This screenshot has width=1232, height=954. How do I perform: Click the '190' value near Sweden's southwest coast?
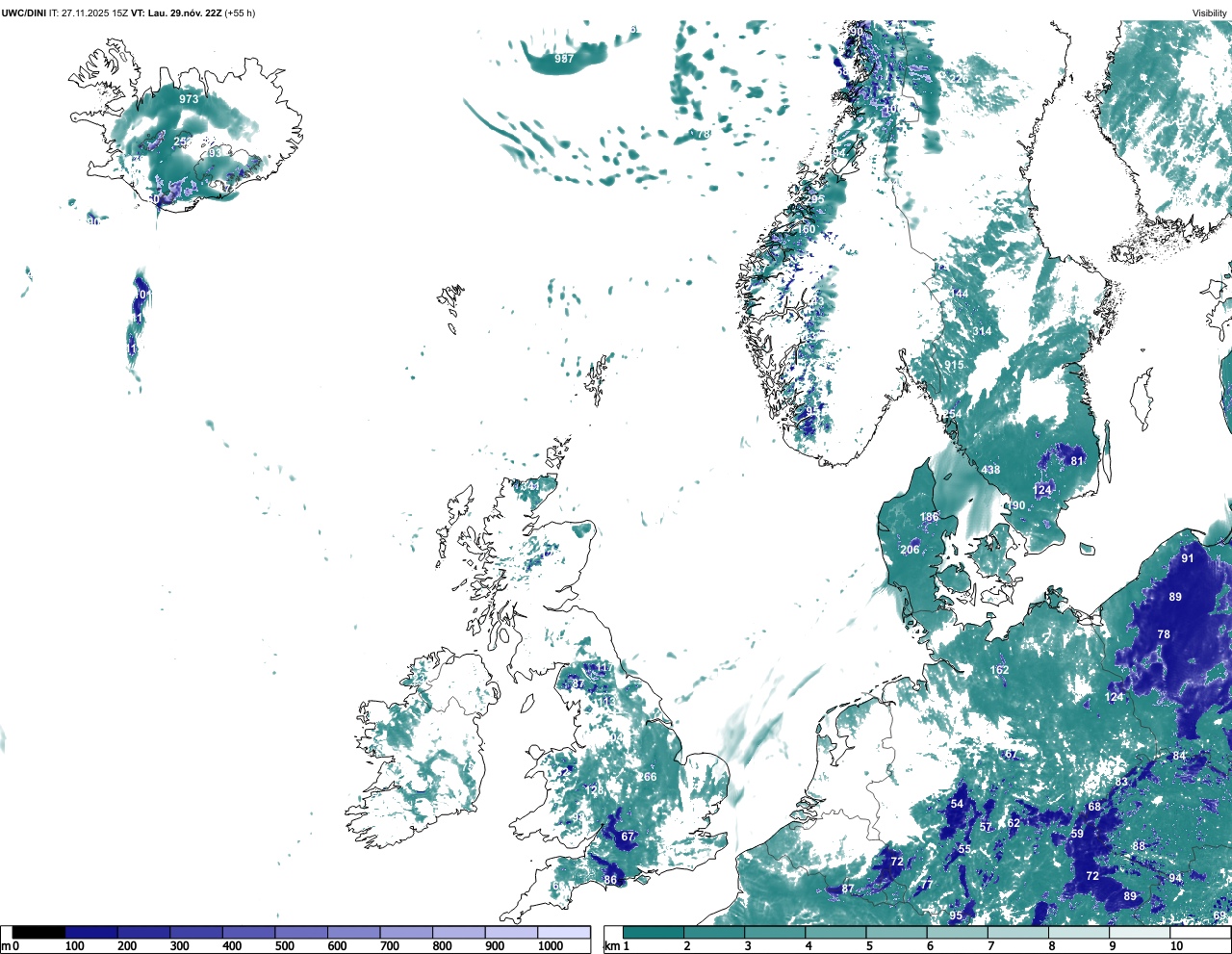(x=1015, y=505)
